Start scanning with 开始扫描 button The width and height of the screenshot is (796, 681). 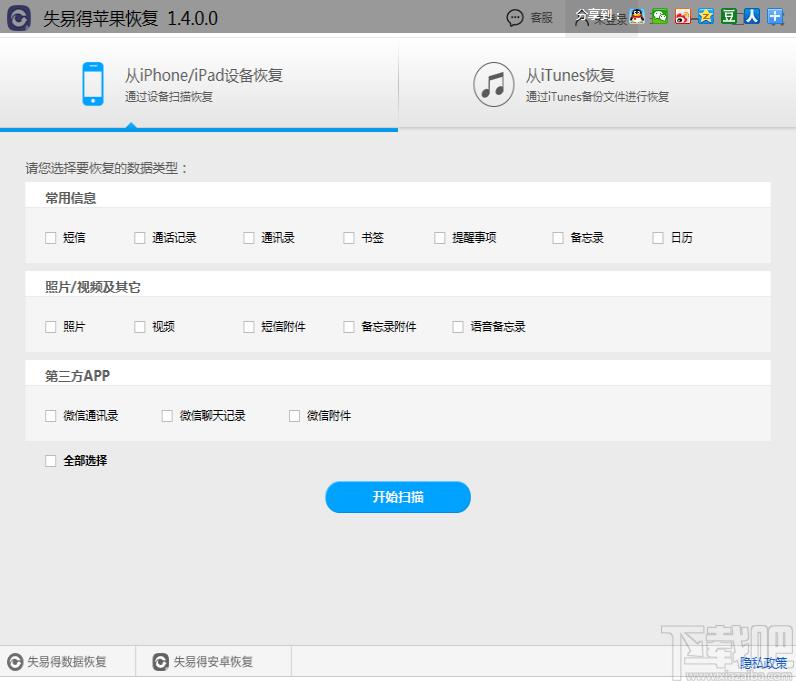(398, 497)
